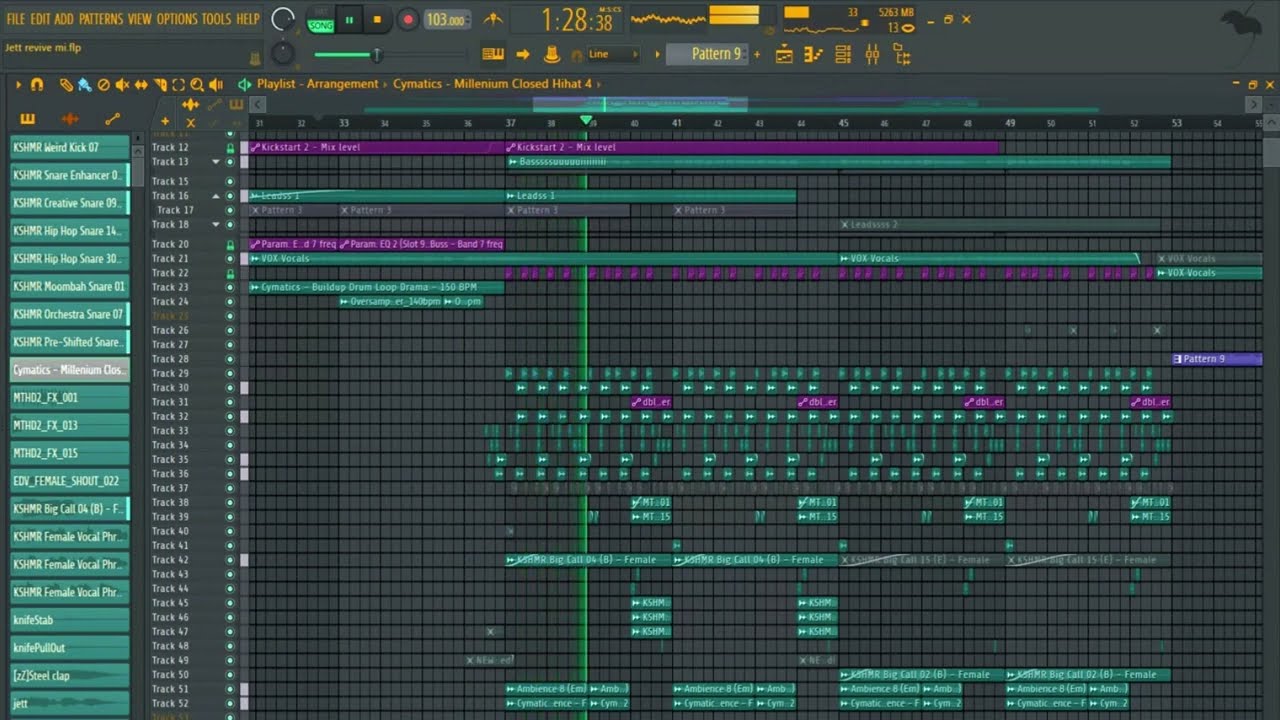Open the ADD menu
This screenshot has height=720, width=1280.
coord(64,19)
